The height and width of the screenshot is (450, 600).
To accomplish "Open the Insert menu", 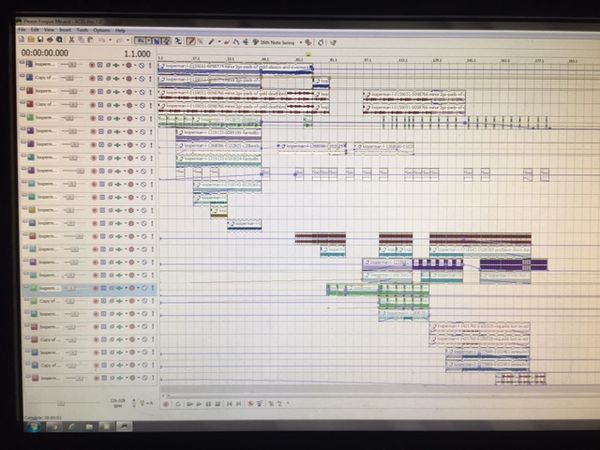I will 66,30.
